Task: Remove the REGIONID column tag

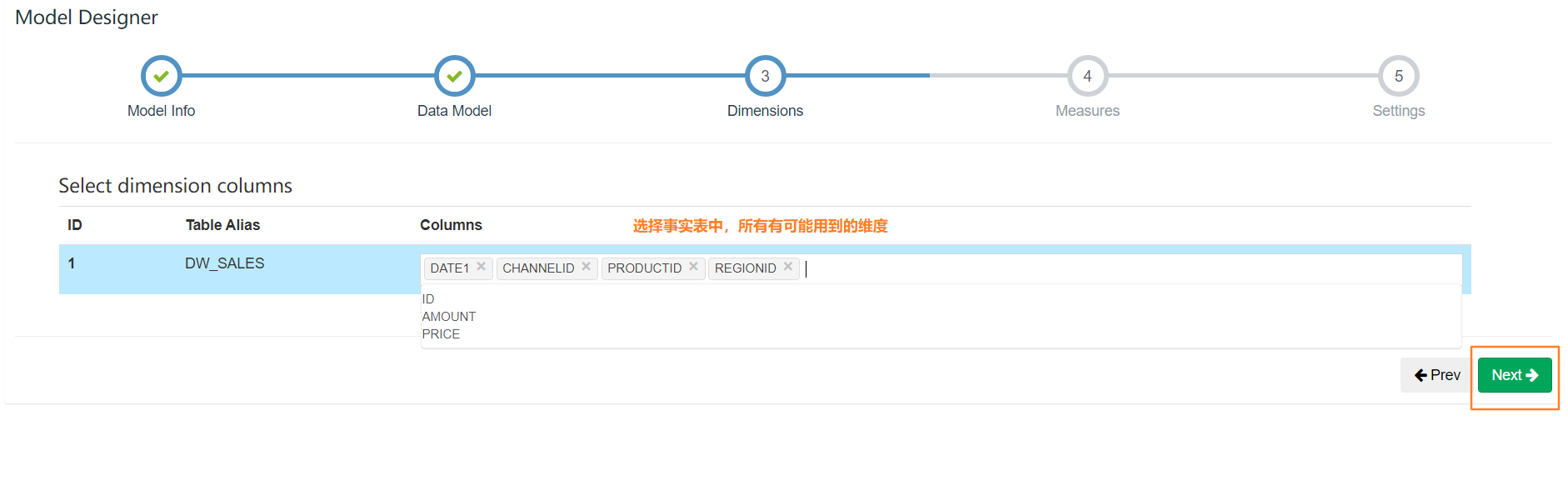Action: [x=787, y=267]
